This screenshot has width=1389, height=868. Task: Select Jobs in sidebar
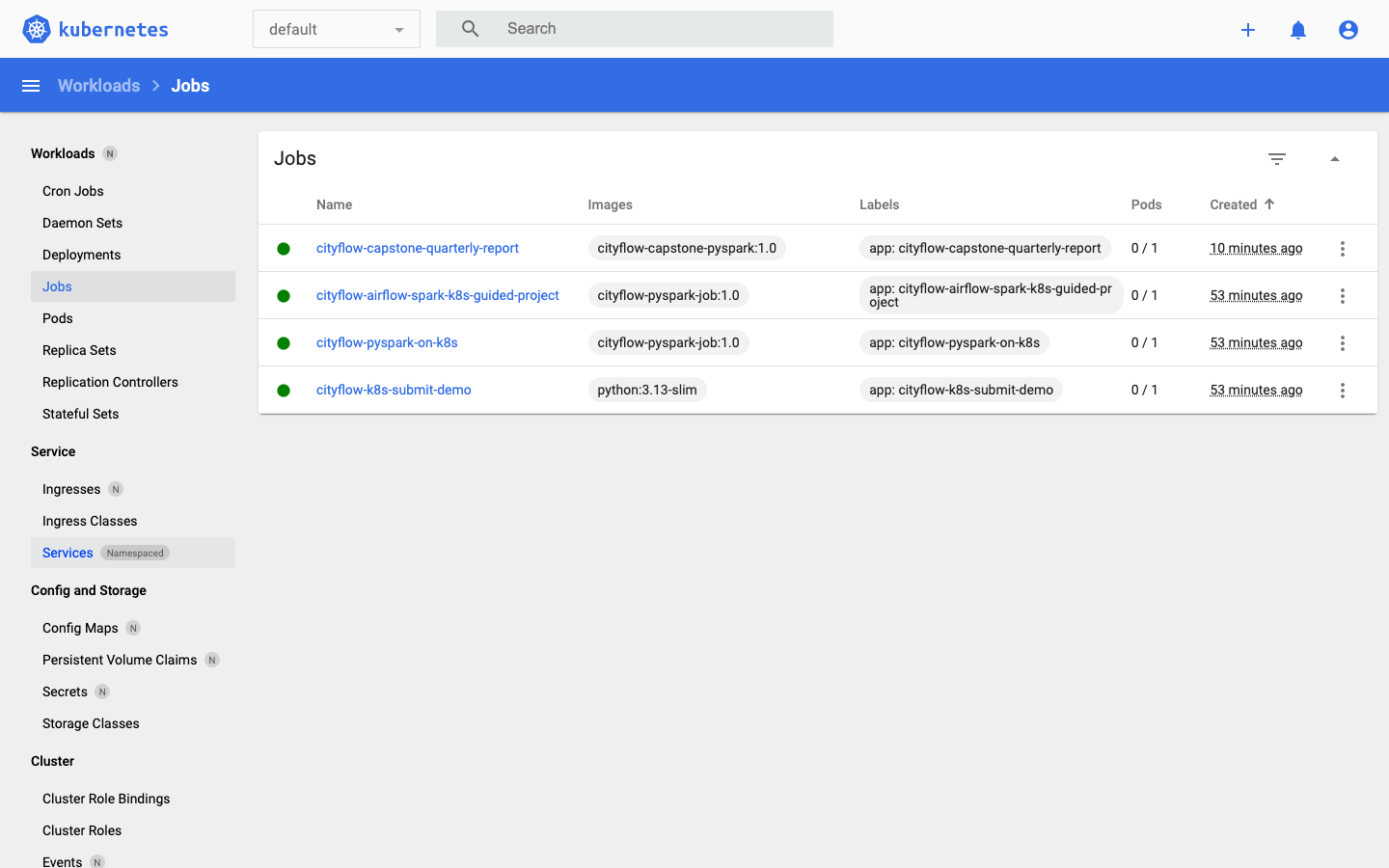pyautogui.click(x=133, y=286)
